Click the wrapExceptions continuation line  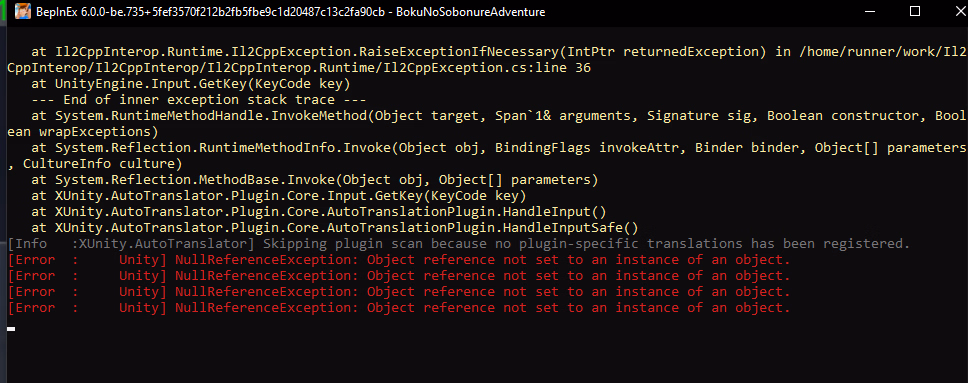(83, 132)
